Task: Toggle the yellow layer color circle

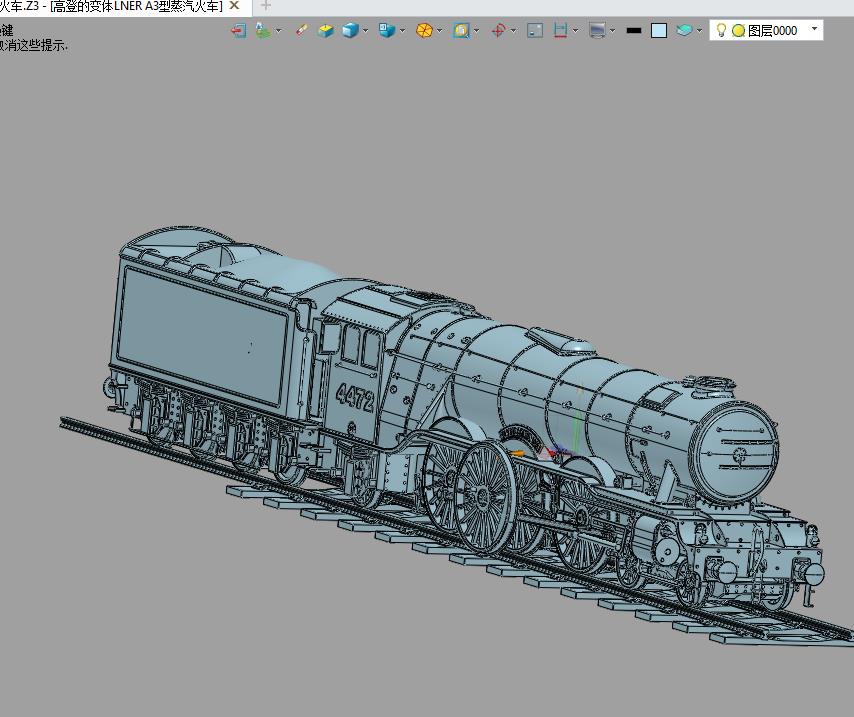Action: 737,30
